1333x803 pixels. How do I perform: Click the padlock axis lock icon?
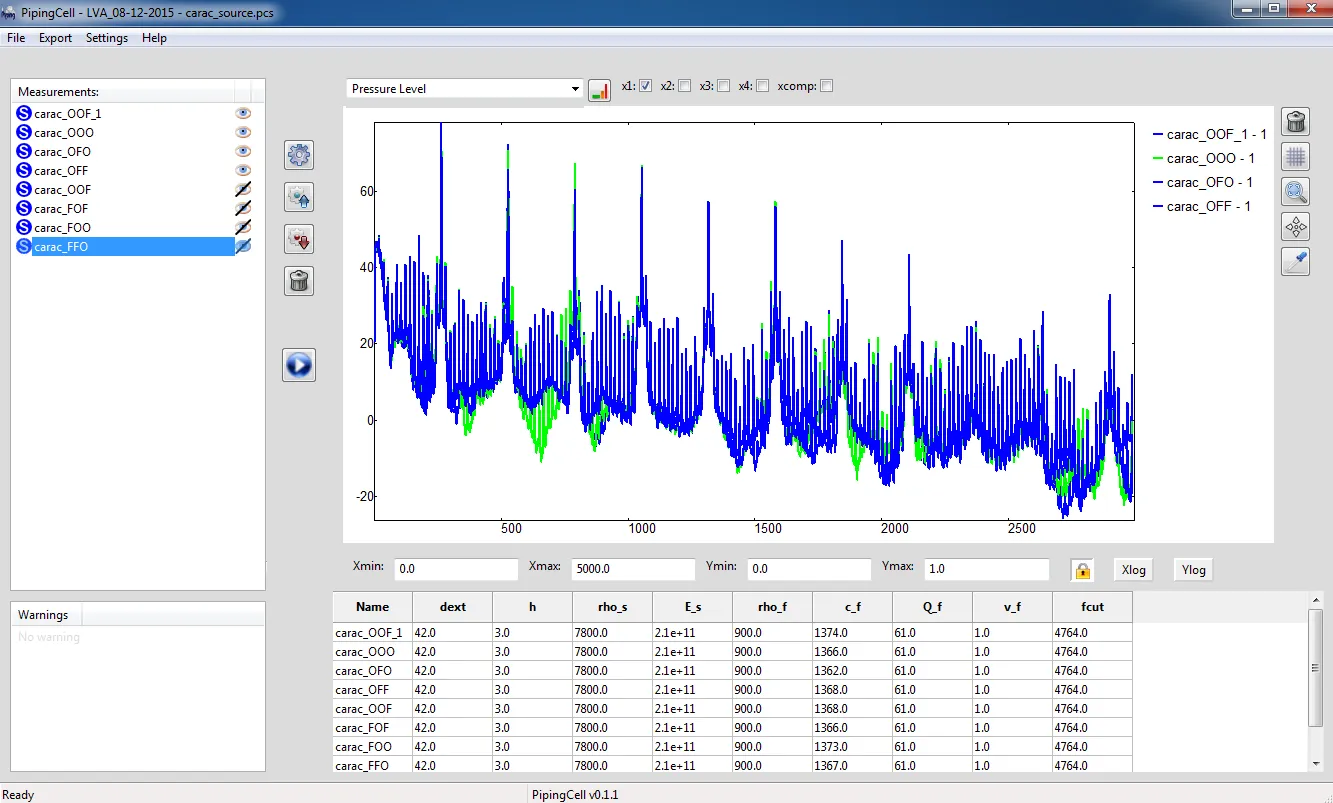coord(1082,570)
